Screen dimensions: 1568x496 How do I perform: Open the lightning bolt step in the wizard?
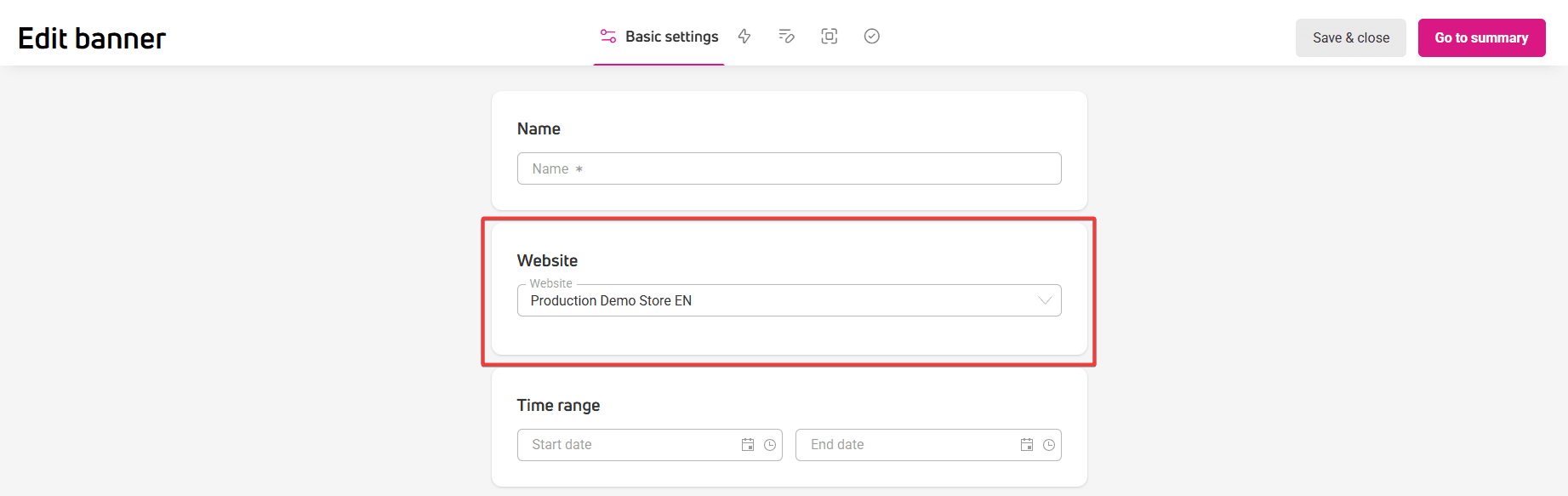click(x=744, y=37)
